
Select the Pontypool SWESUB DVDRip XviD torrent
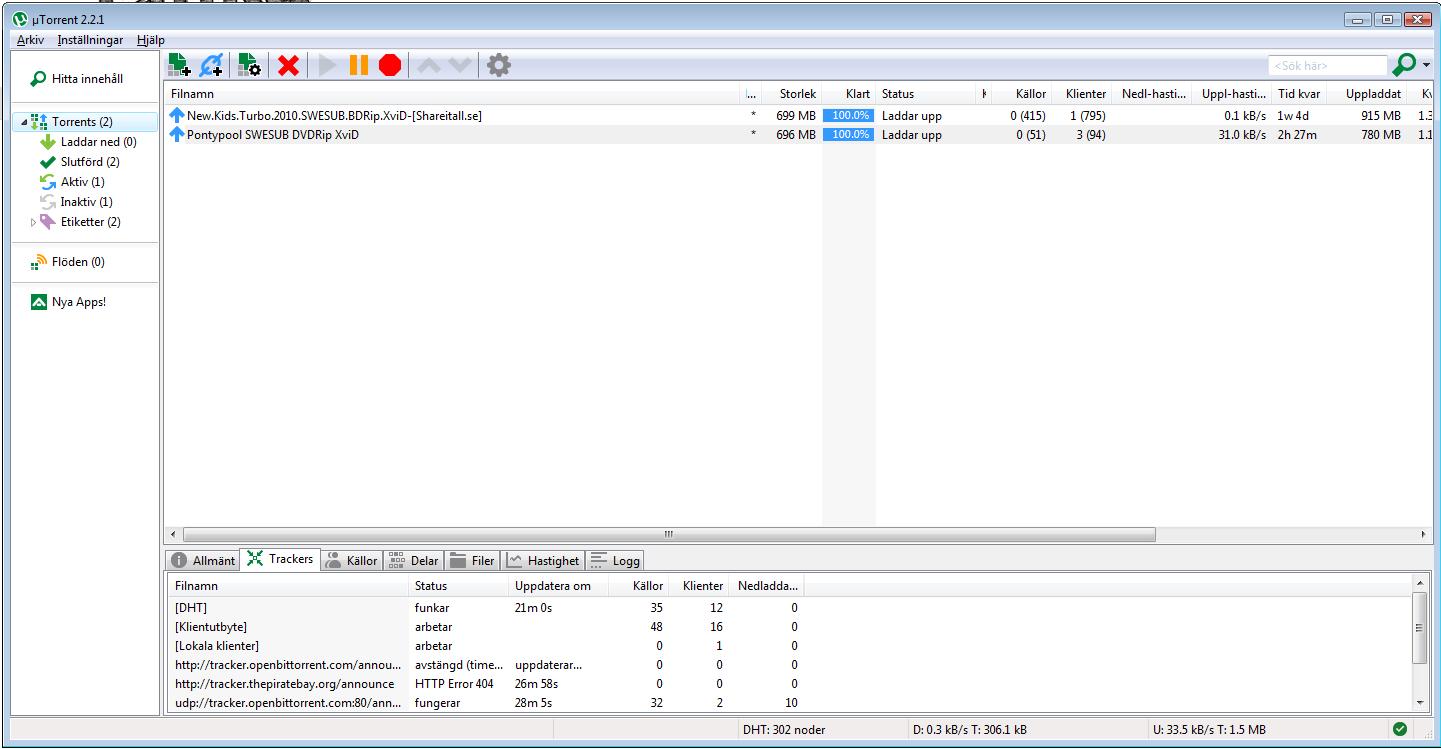pyautogui.click(x=800, y=135)
